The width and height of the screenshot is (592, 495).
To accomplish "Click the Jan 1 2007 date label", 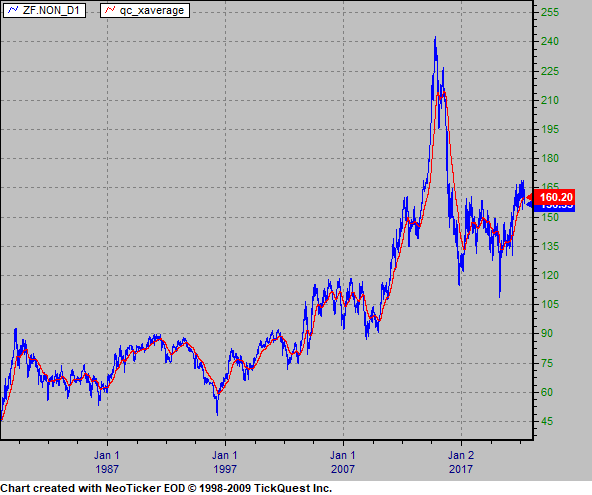I will pos(343,462).
